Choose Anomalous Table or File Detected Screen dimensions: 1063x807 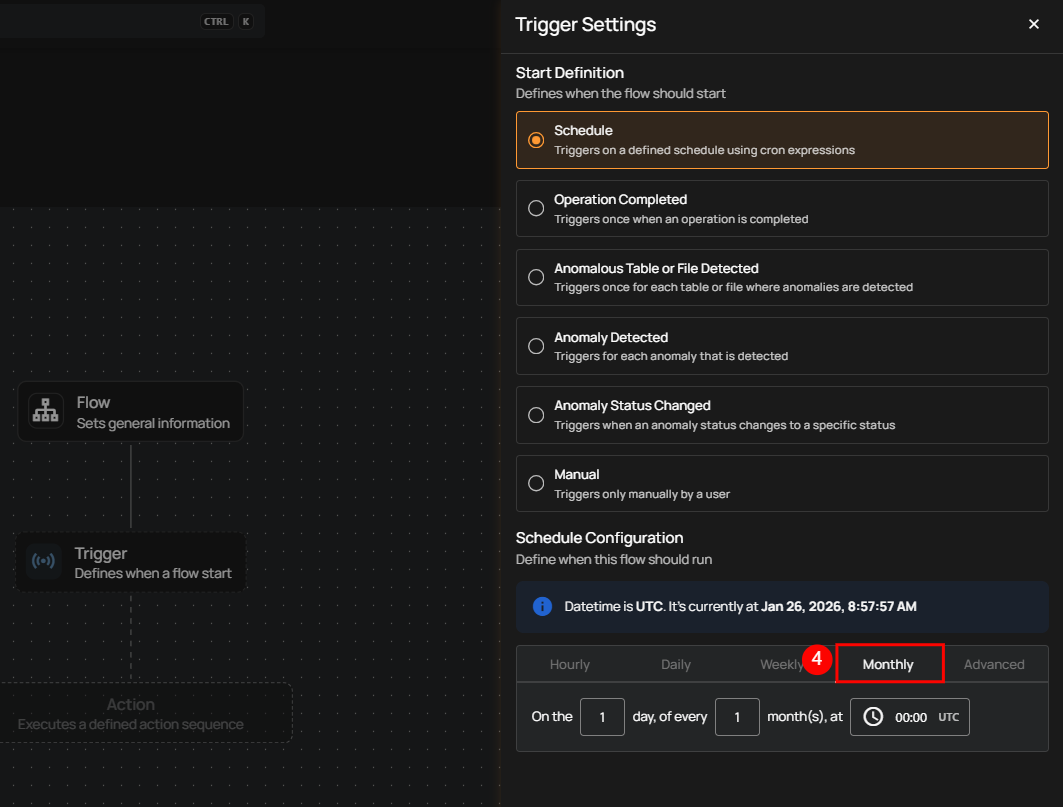click(536, 277)
